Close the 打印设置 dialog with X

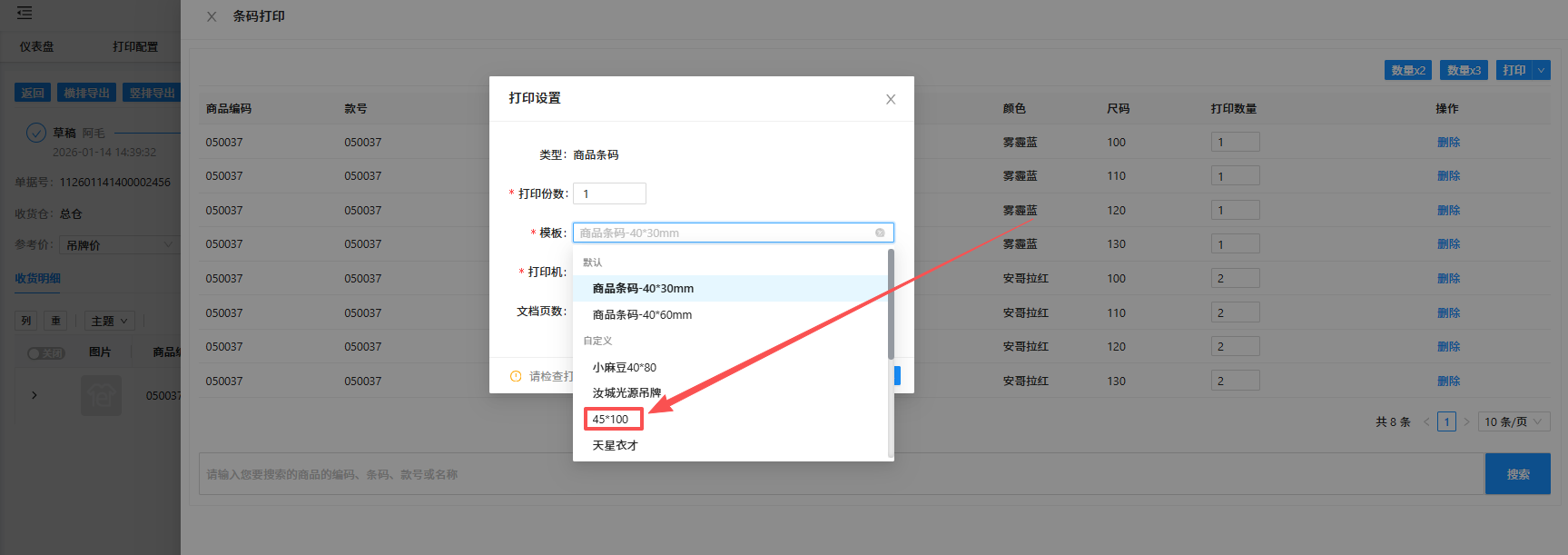tap(891, 99)
